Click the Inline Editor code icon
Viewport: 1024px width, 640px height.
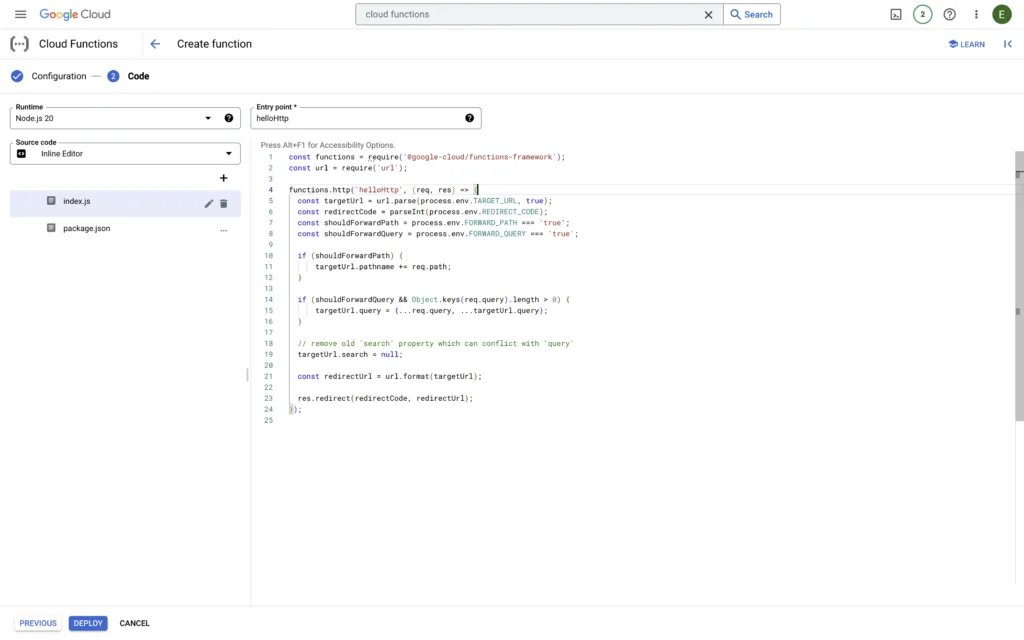pyautogui.click(x=22, y=153)
